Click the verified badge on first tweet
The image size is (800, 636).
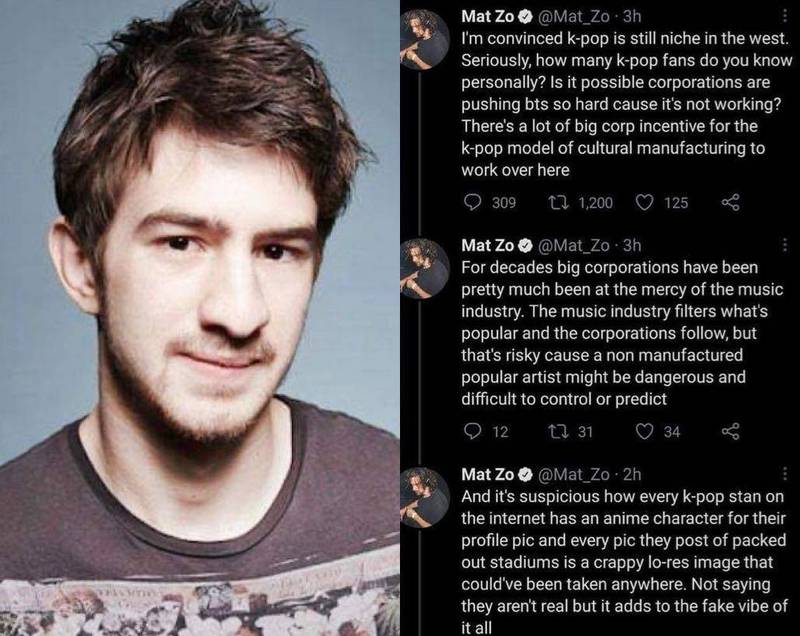point(525,17)
